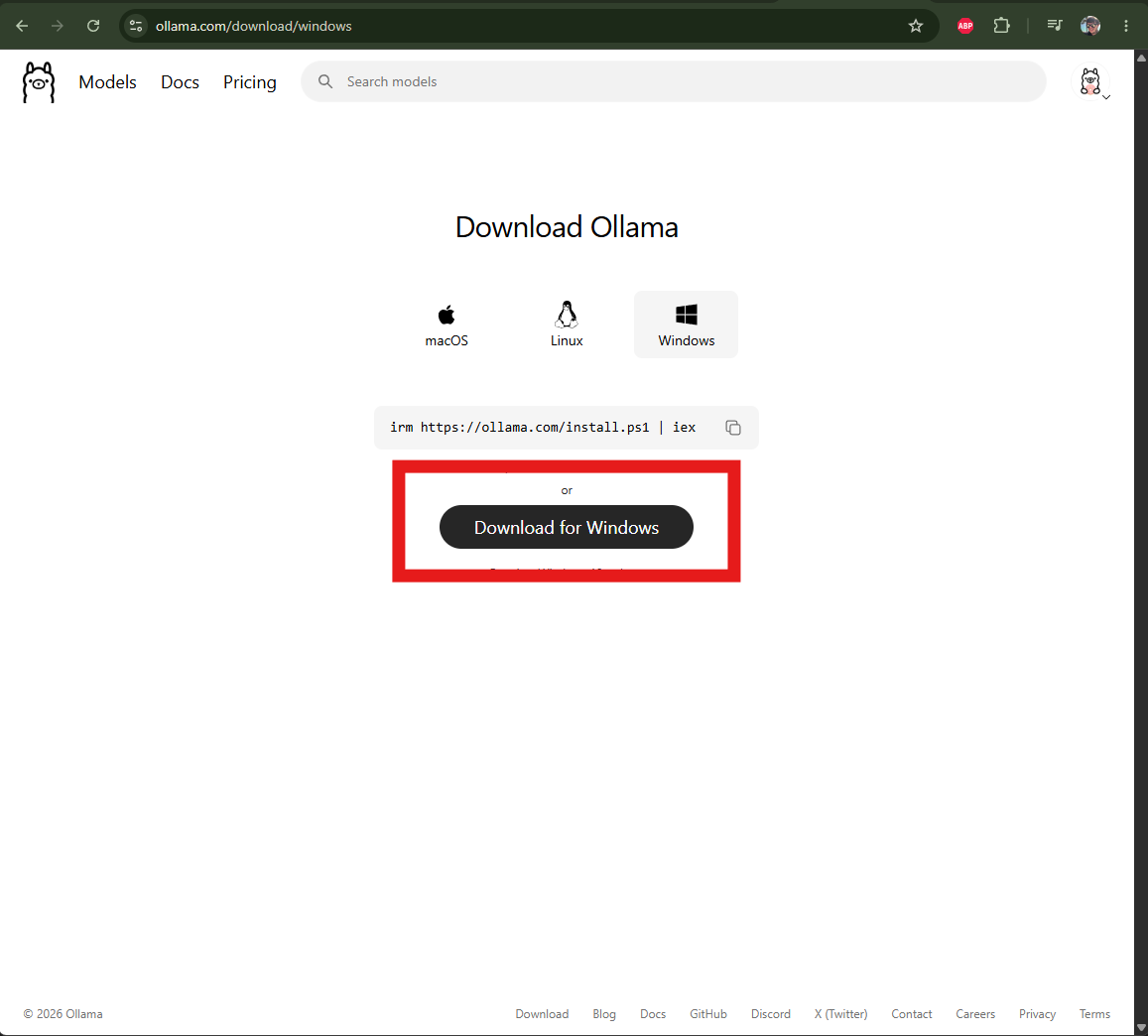Open the Chrome three-dot menu
The width and height of the screenshot is (1148, 1036).
pos(1125,26)
